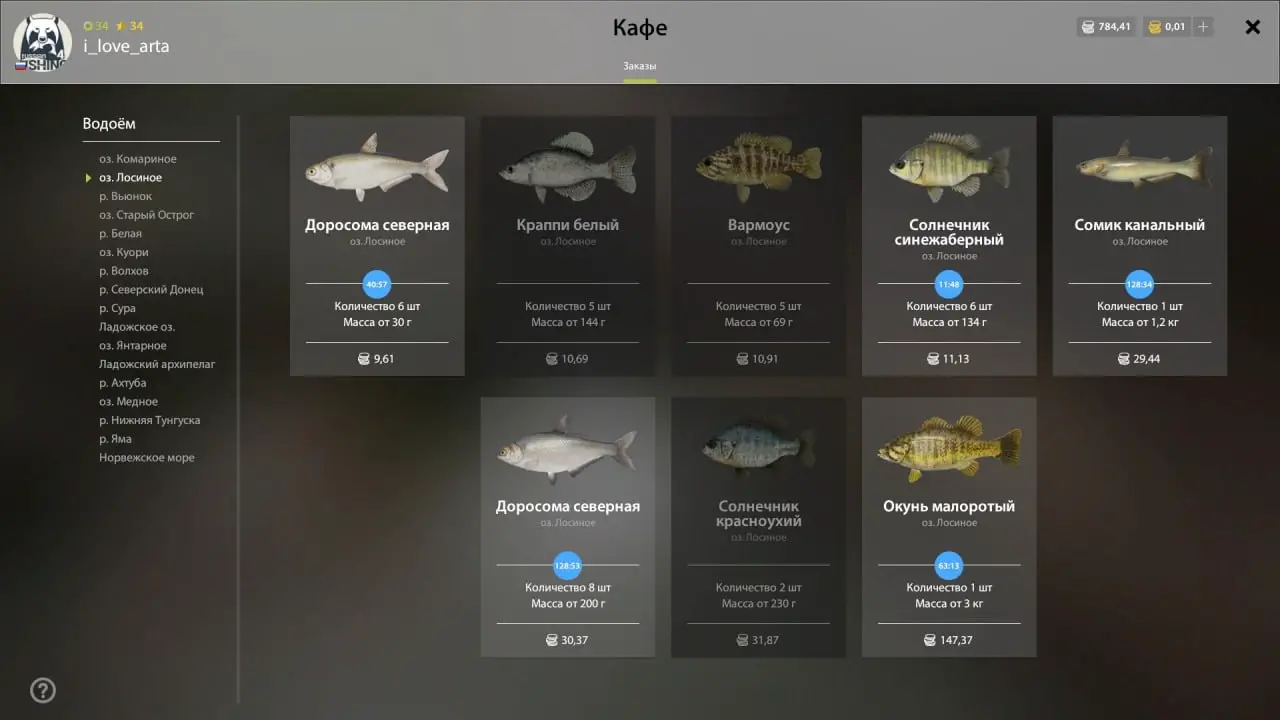Viewport: 1280px width, 720px height.
Task: Select the Краппи белый order
Action: coord(568,246)
